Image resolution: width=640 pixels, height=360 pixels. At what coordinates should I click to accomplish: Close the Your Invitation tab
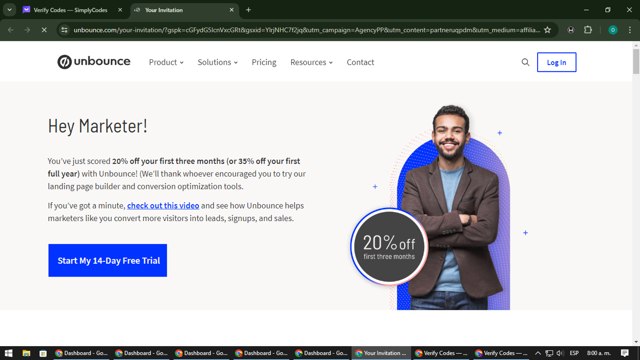(231, 10)
